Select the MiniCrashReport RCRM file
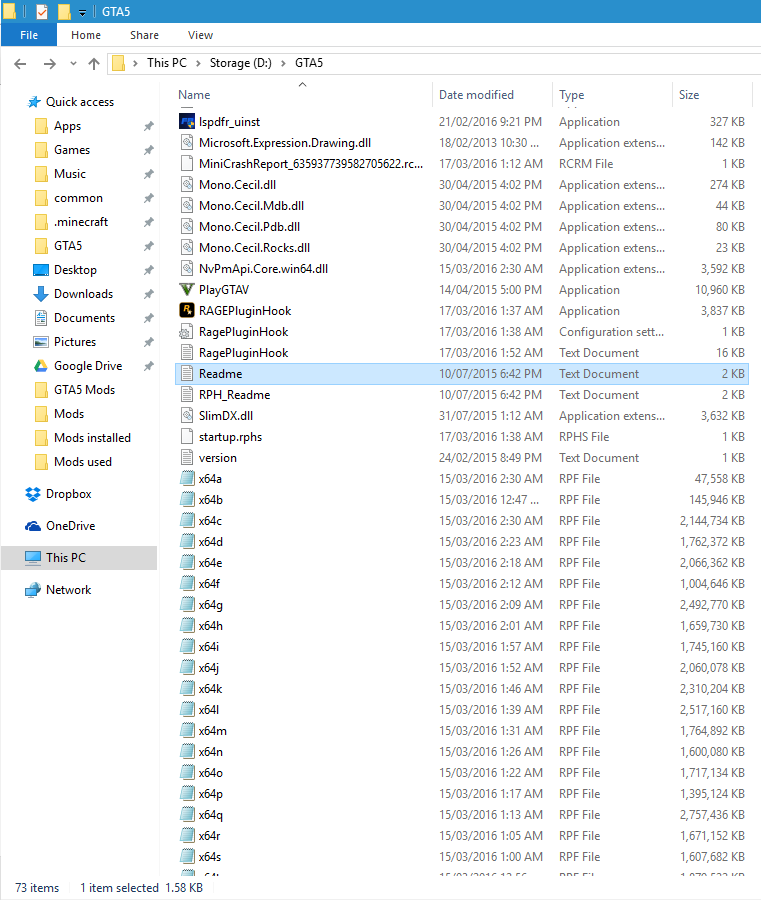The width and height of the screenshot is (761, 900). click(x=311, y=164)
